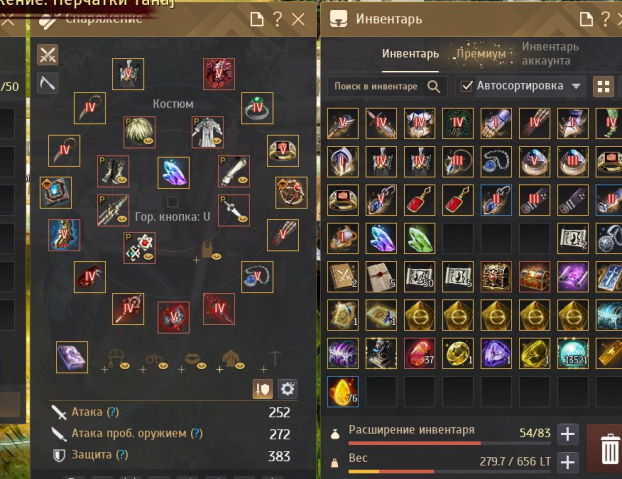The image size is (622, 479).
Task: Click the sword-and-shield stats icon
Action: 263,389
